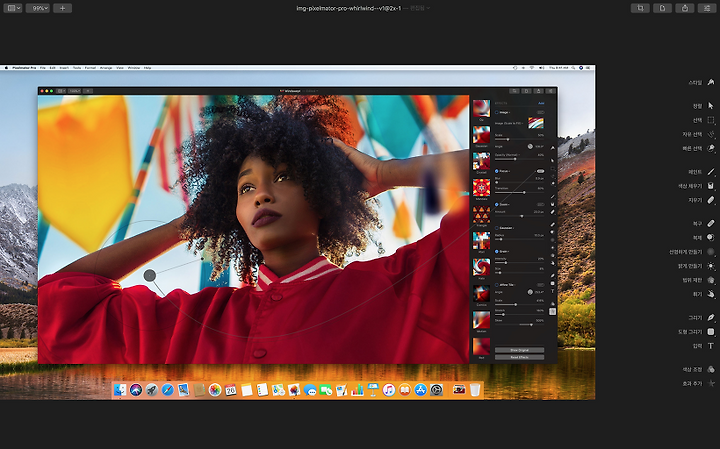720x449 pixels.
Task: Select the 페인트 paint brush tool
Action: pos(711,172)
